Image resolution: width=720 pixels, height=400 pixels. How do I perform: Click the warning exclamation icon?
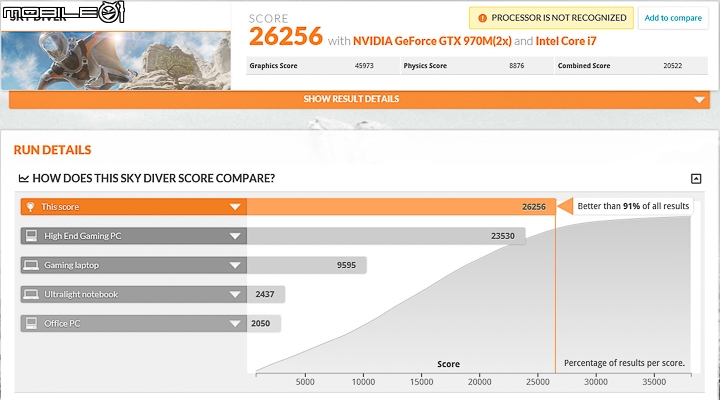click(482, 18)
